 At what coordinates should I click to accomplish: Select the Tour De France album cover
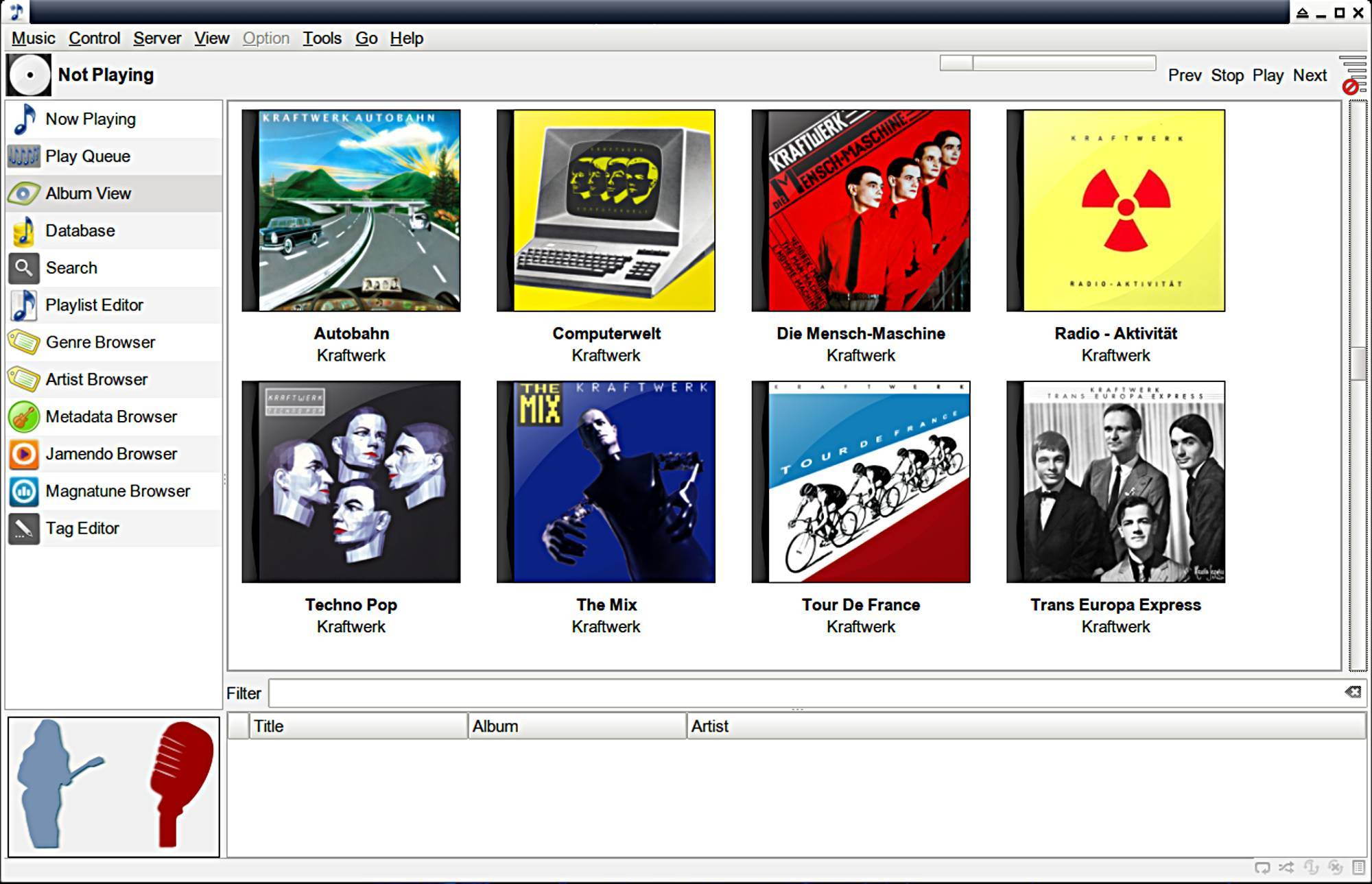click(x=861, y=482)
